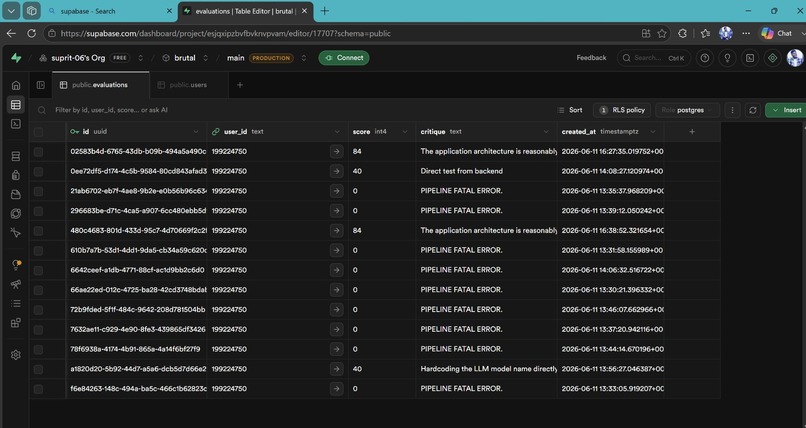Screen dimensions: 806x428
Task: Open created_at column header dropdown
Action: 653,132
